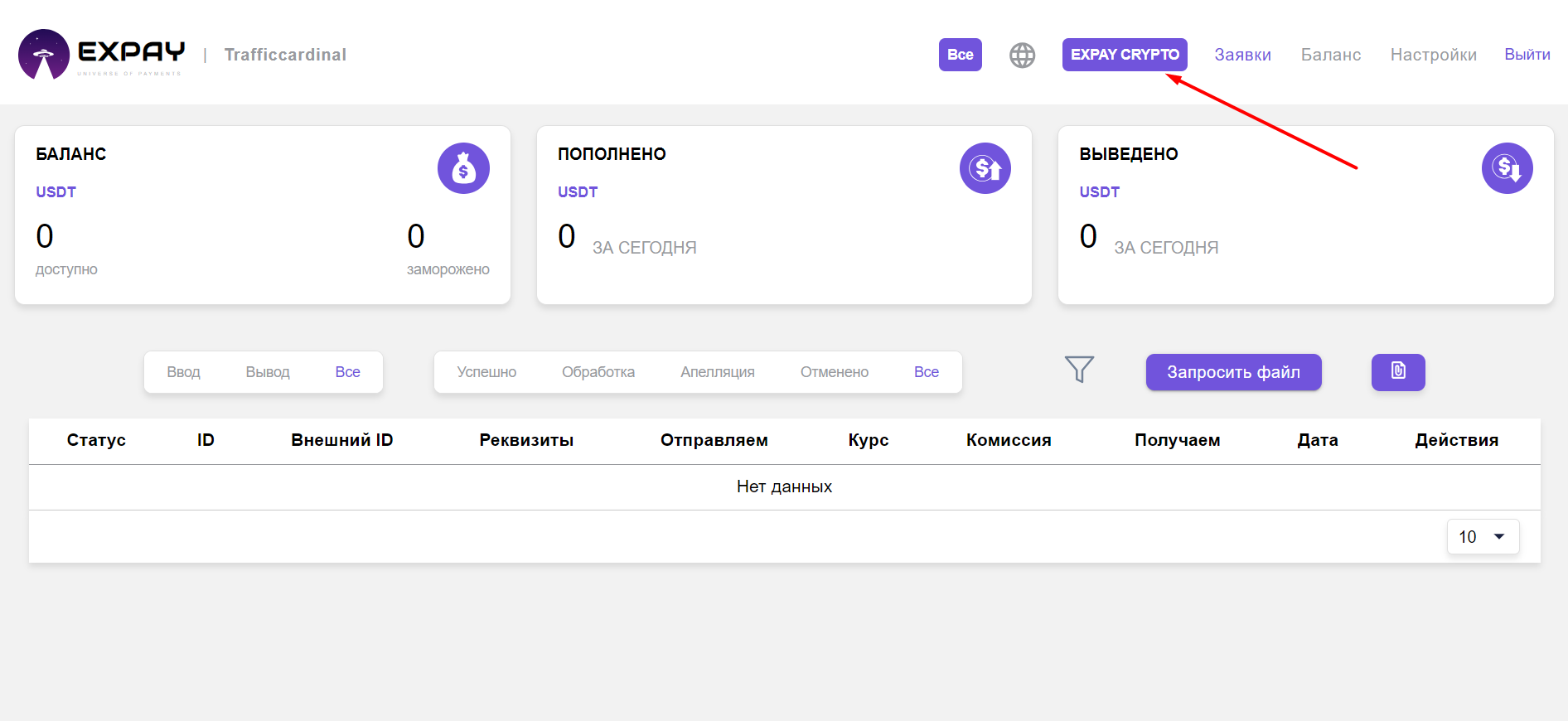Viewport: 1568px width, 721px height.
Task: Click ЗА СЕГОДНЯ in the ВЫВЕДЕНО card
Action: (1166, 248)
